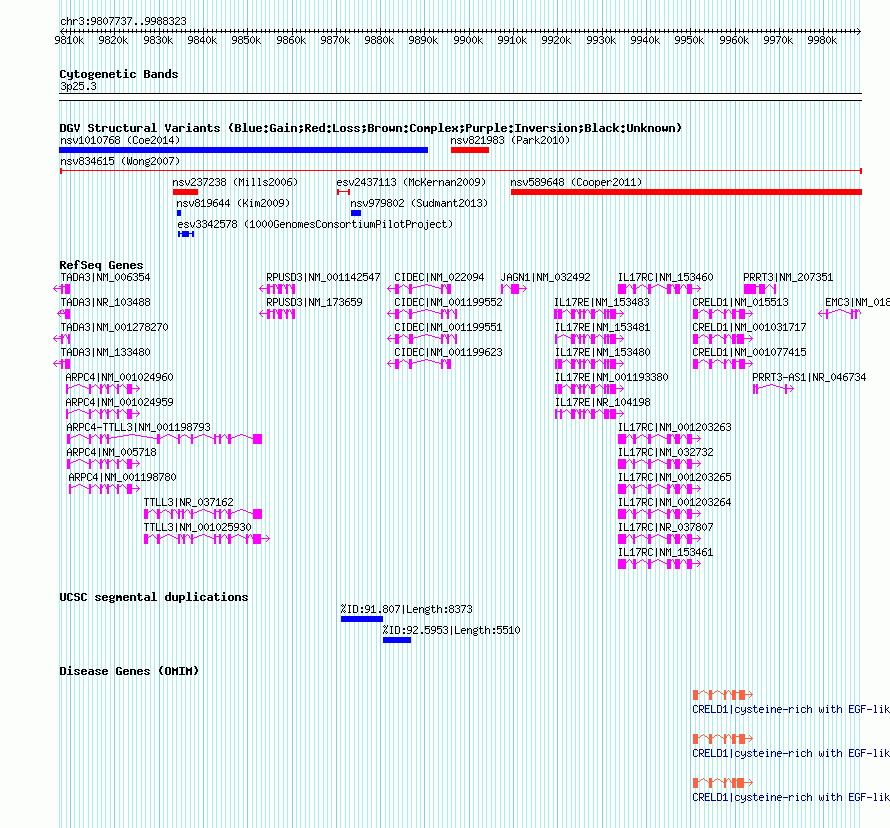Click gene label PRRT3-AS1|NR_046734
The height and width of the screenshot is (828, 890).
coord(809,377)
